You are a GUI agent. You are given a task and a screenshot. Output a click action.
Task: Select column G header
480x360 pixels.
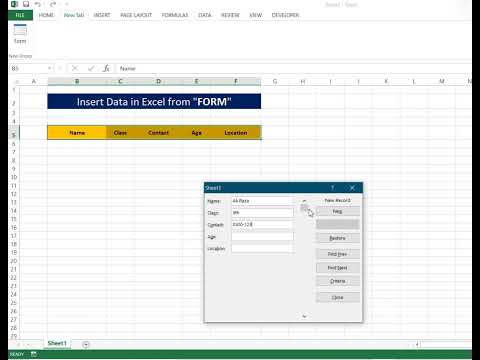pyautogui.click(x=275, y=81)
